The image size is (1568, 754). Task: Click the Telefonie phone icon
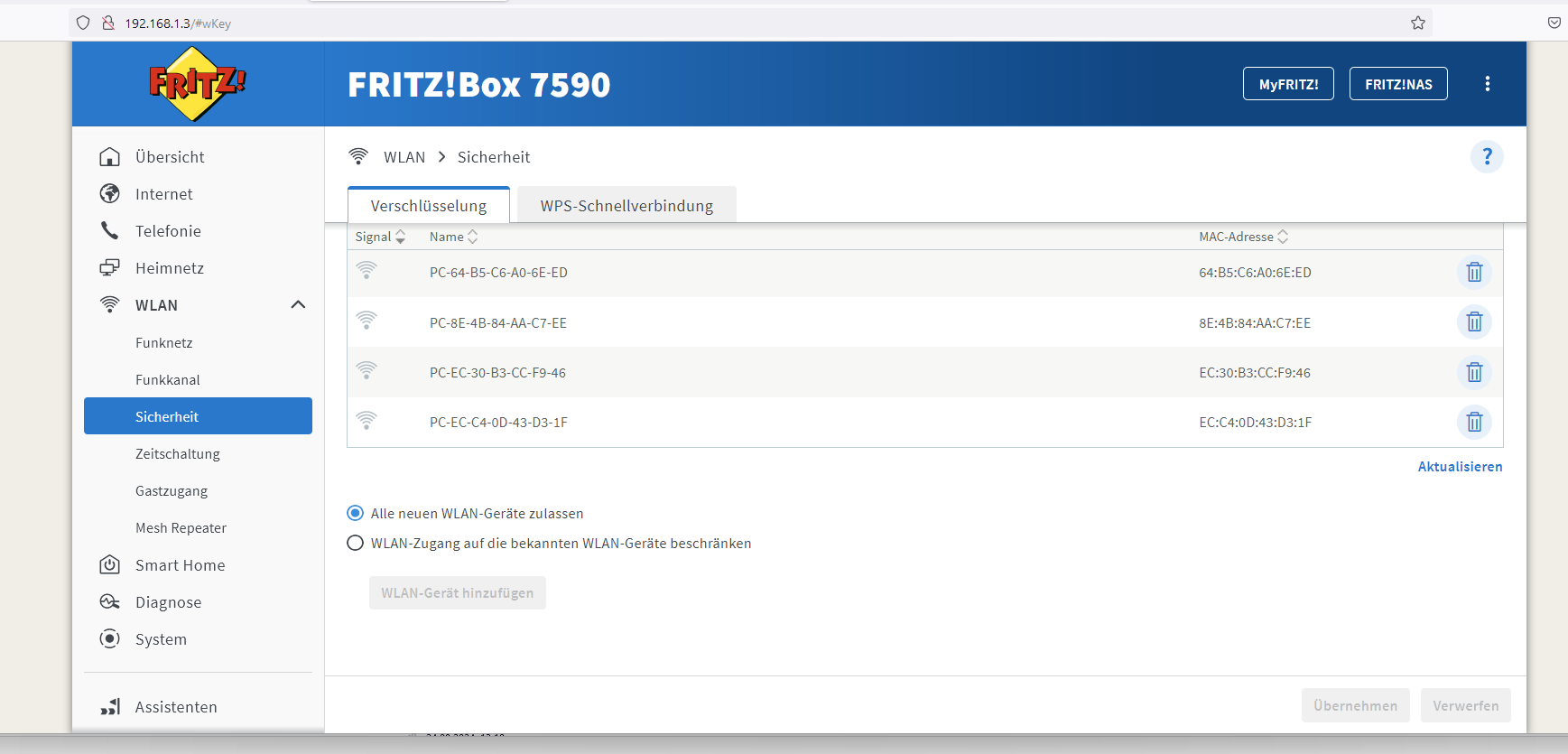click(x=109, y=231)
